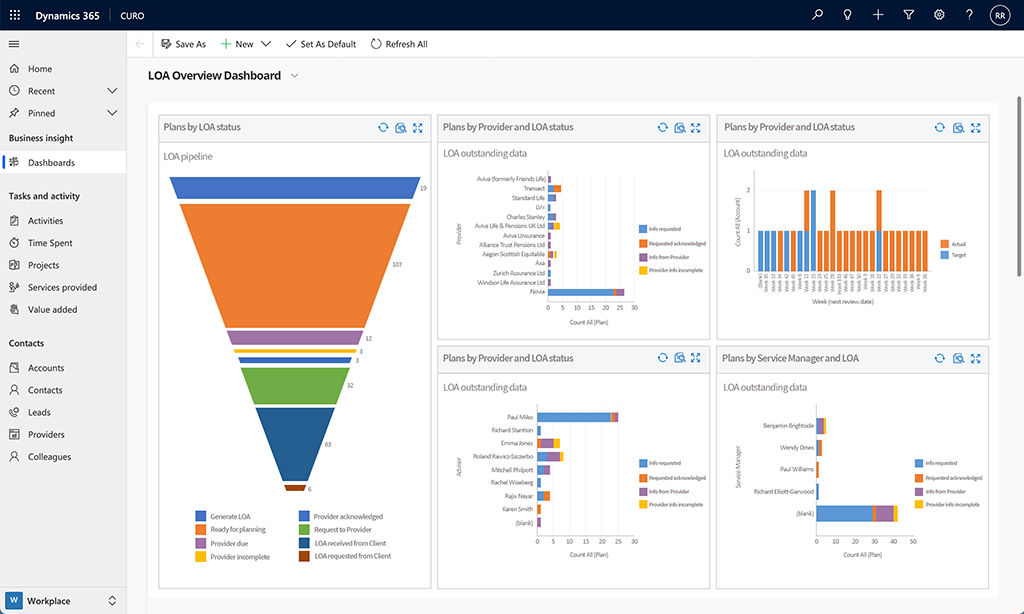View records for Plans by Service Manager chart
Image resolution: width=1024 pixels, height=614 pixels.
958,358
